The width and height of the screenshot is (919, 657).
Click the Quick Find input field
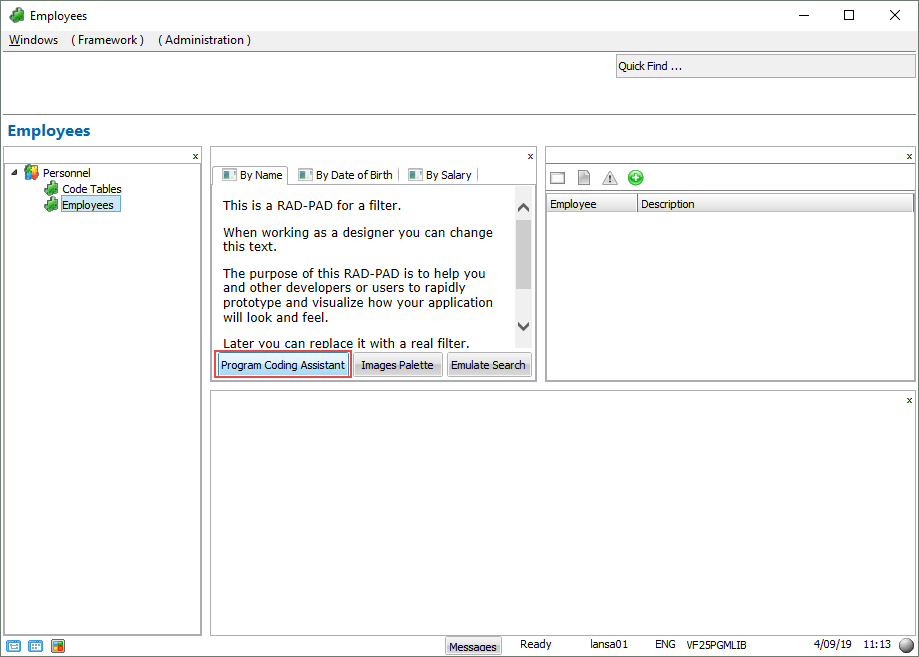tap(765, 66)
